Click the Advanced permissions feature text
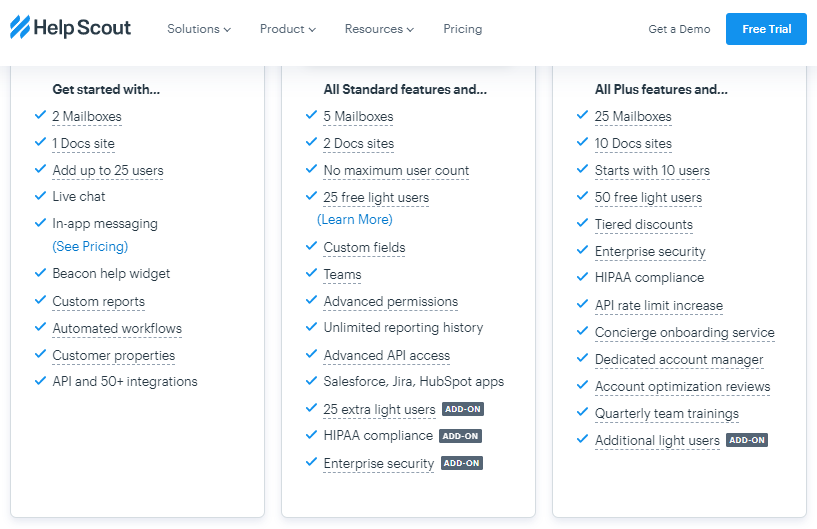Viewport: 817px width, 529px height. (391, 301)
